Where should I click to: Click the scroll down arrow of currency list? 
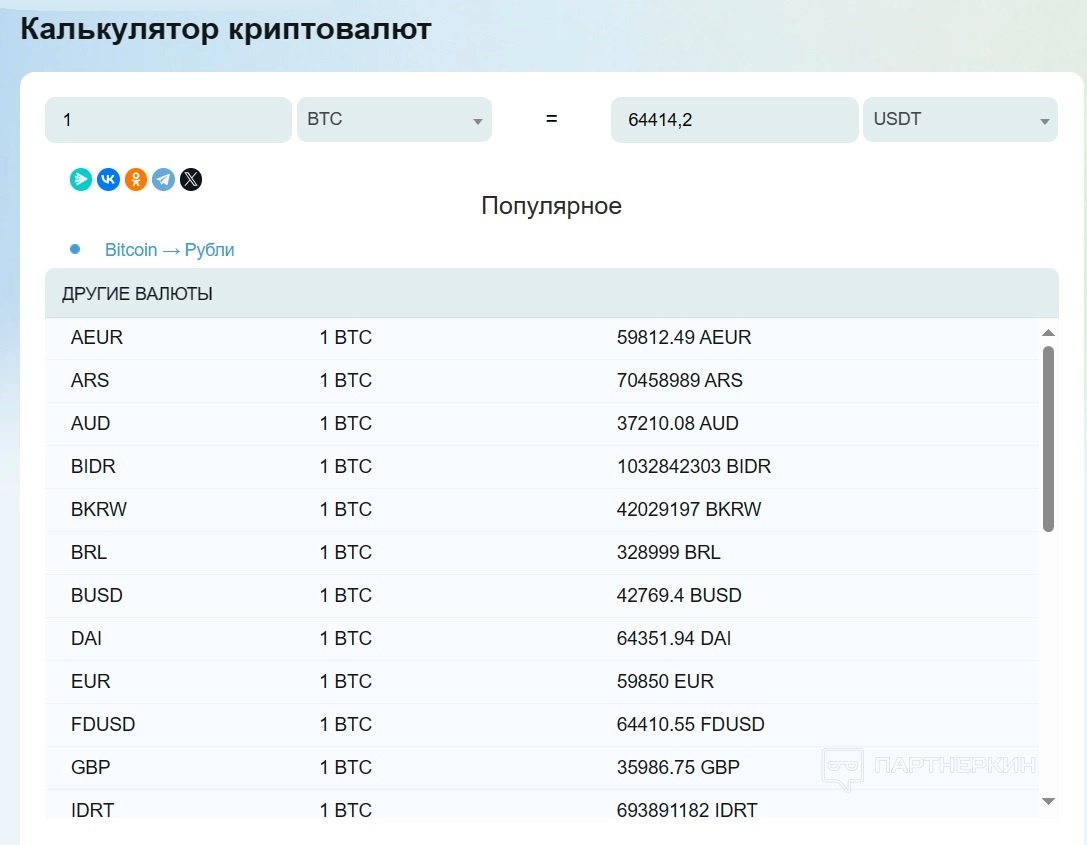point(1048,801)
